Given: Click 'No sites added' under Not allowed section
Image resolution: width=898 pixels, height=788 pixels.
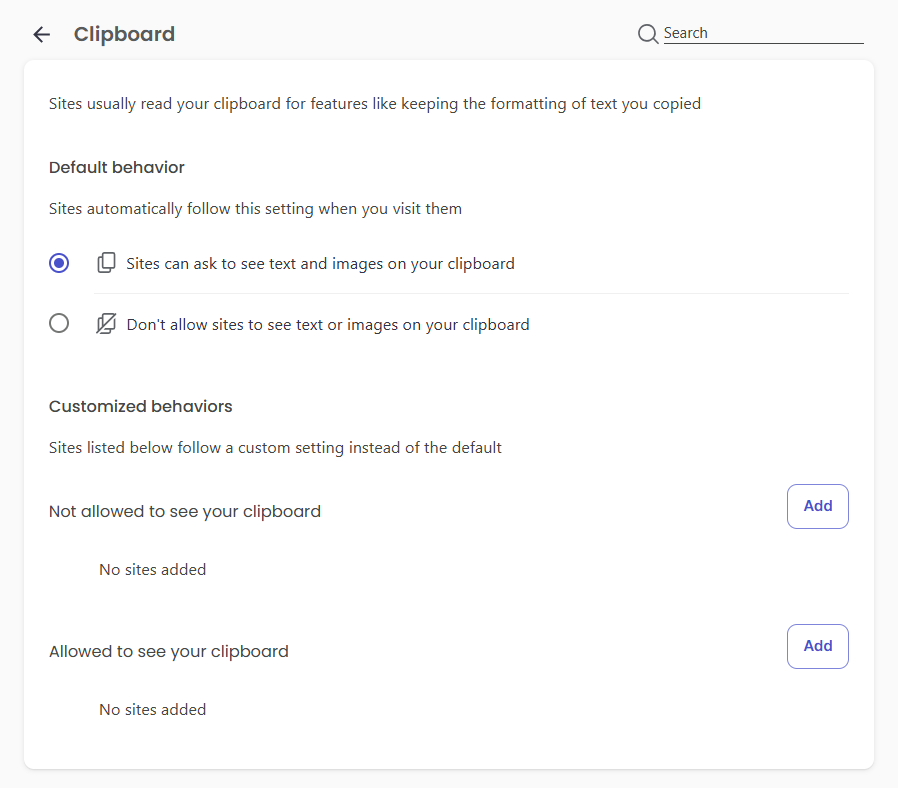Looking at the screenshot, I should click(x=152, y=569).
